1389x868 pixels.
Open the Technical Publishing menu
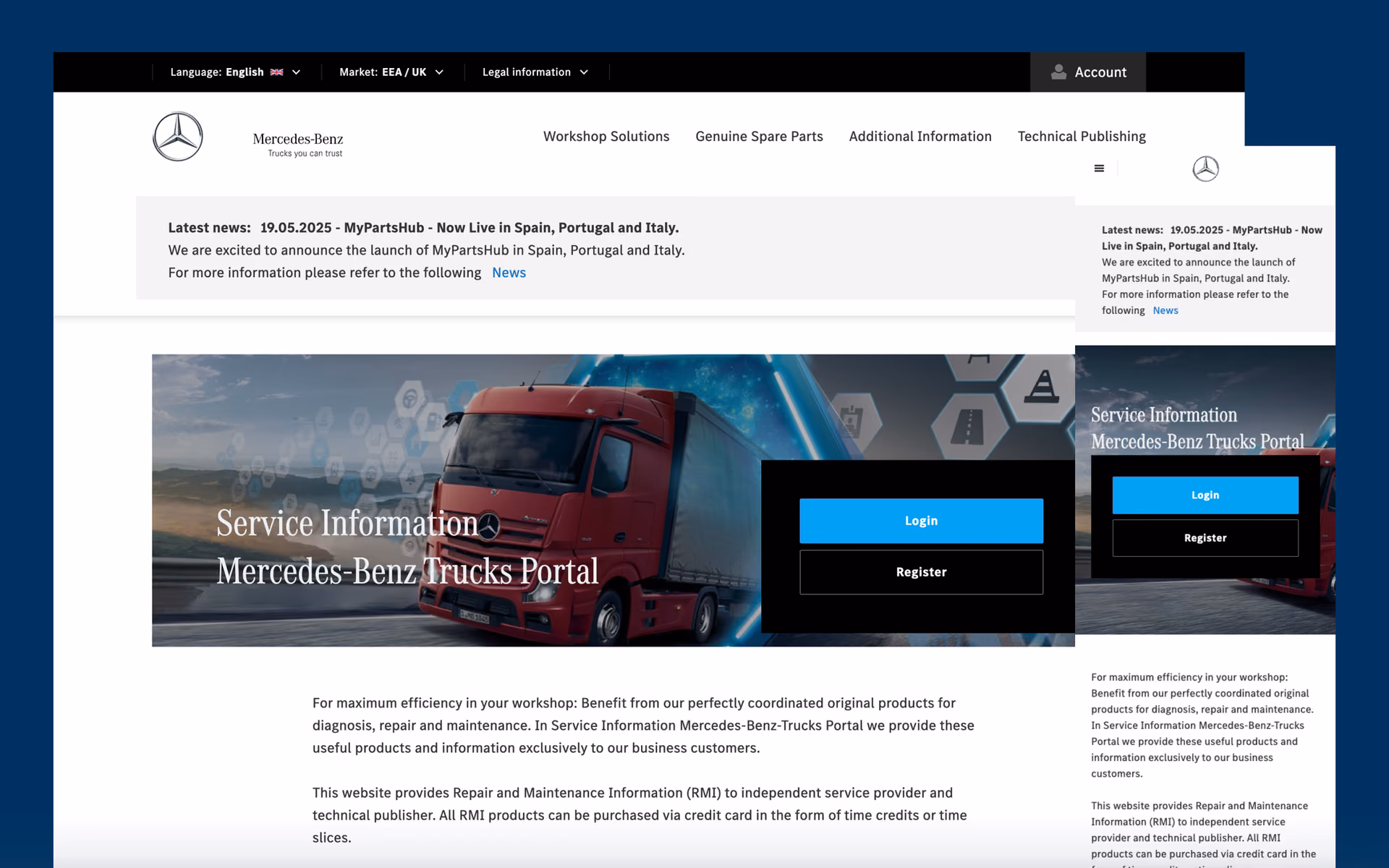click(x=1082, y=137)
